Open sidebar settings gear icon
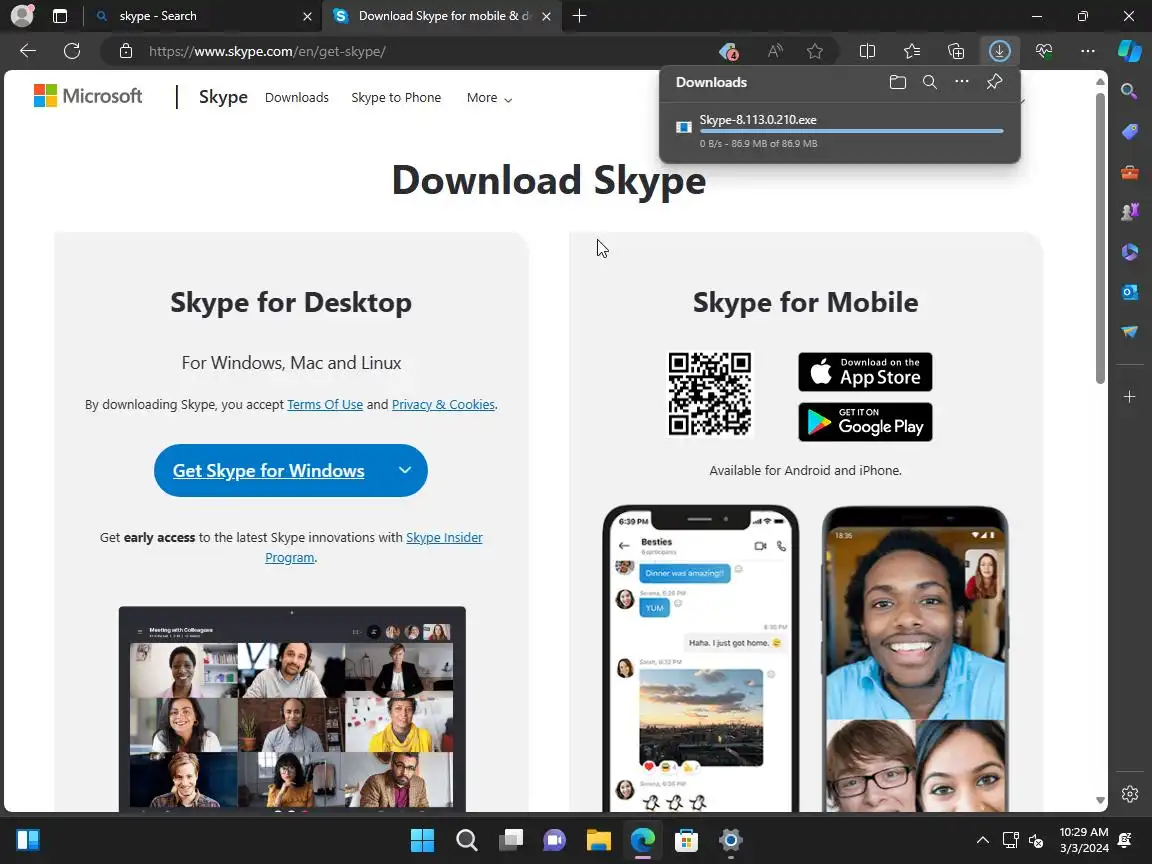 point(1130,794)
